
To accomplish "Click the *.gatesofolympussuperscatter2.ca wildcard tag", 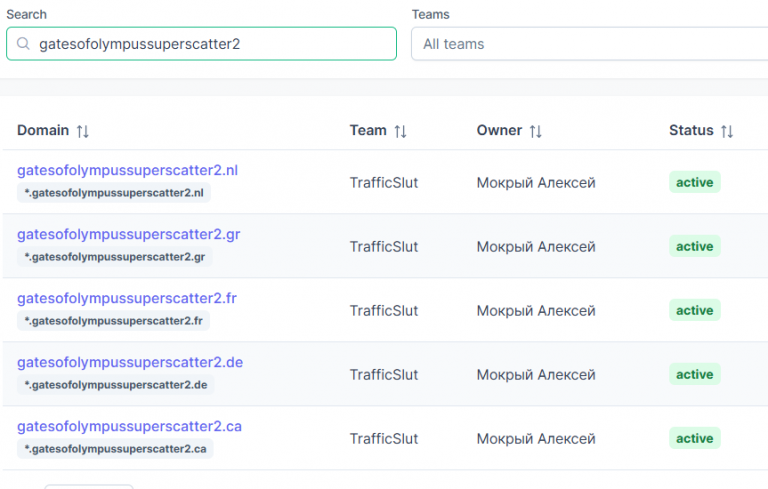I will click(x=115, y=449).
